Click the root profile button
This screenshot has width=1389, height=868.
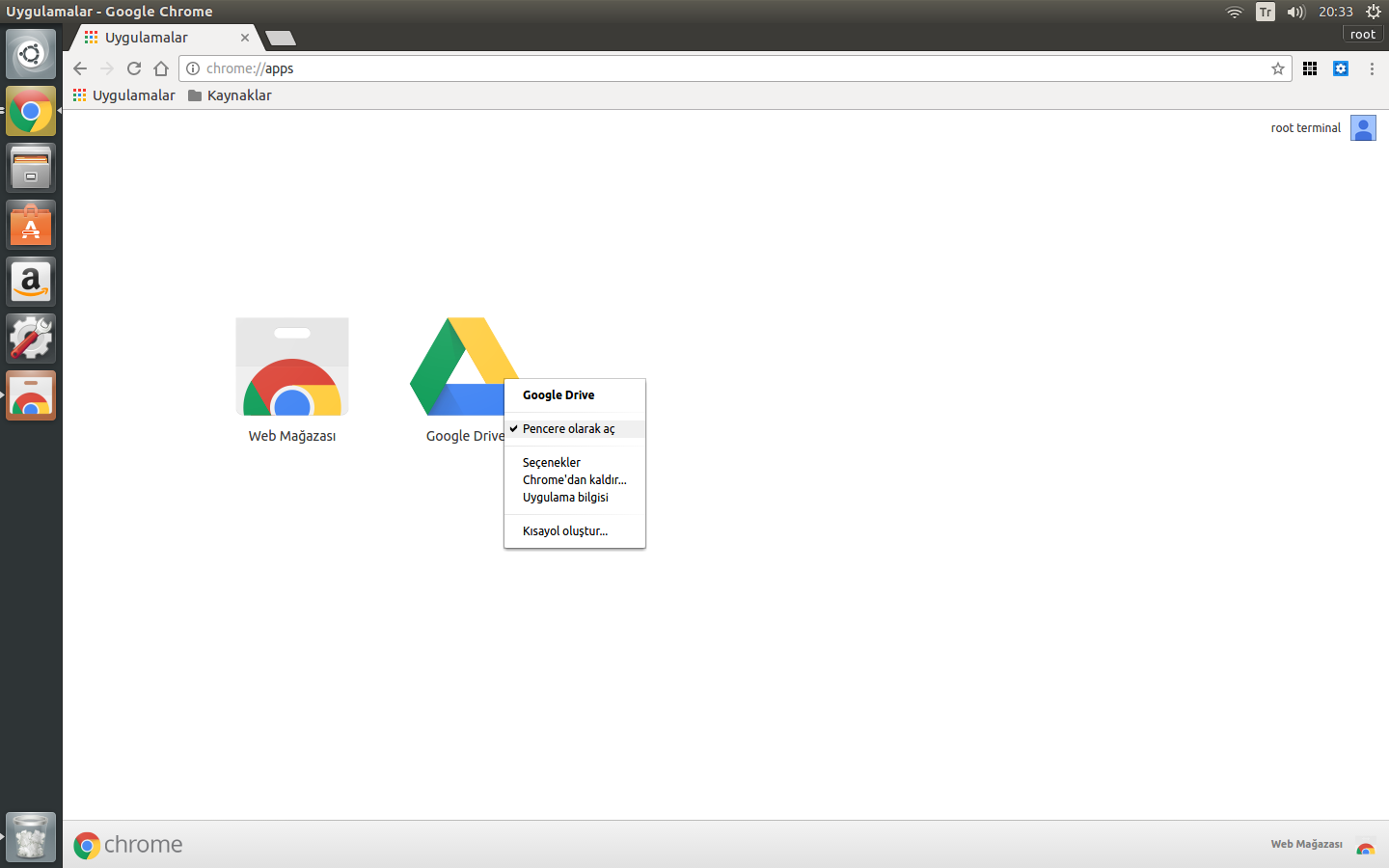click(1363, 34)
